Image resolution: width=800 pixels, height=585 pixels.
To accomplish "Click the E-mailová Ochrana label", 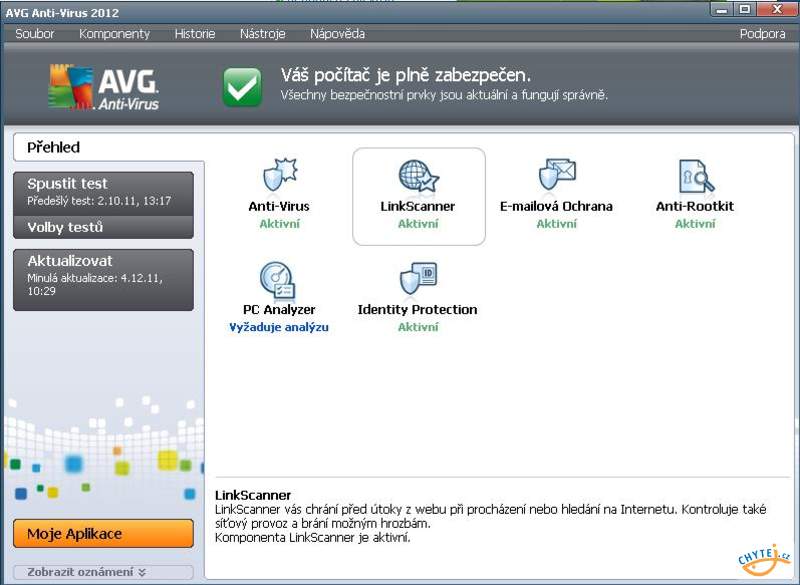I will tap(556, 207).
